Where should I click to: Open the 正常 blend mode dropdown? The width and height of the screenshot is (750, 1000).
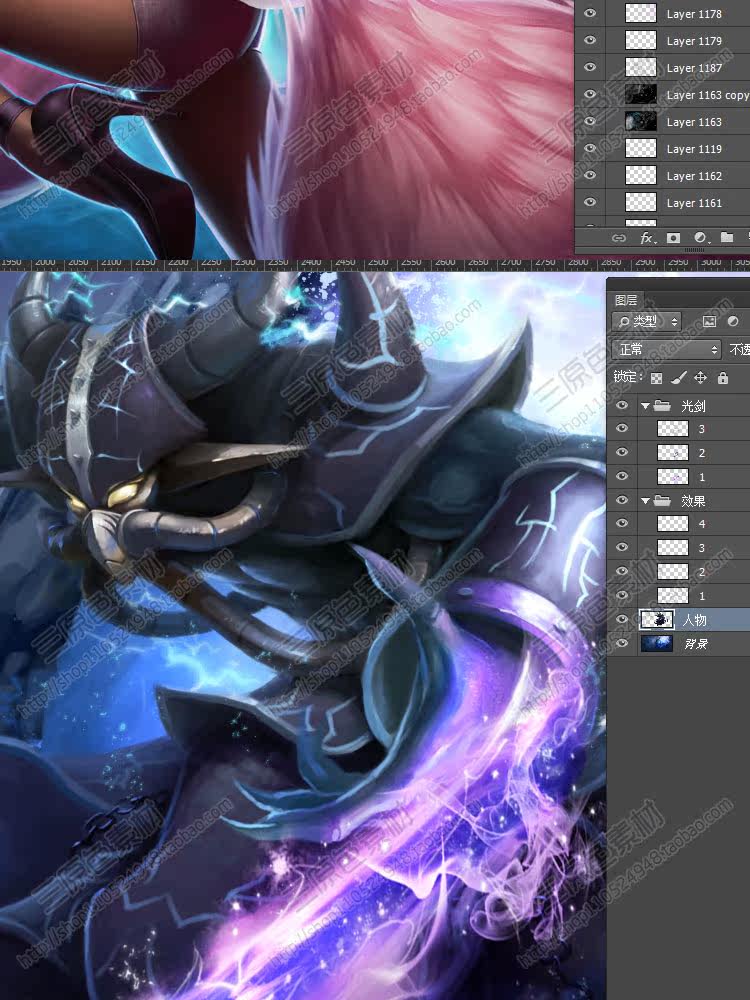(x=666, y=349)
